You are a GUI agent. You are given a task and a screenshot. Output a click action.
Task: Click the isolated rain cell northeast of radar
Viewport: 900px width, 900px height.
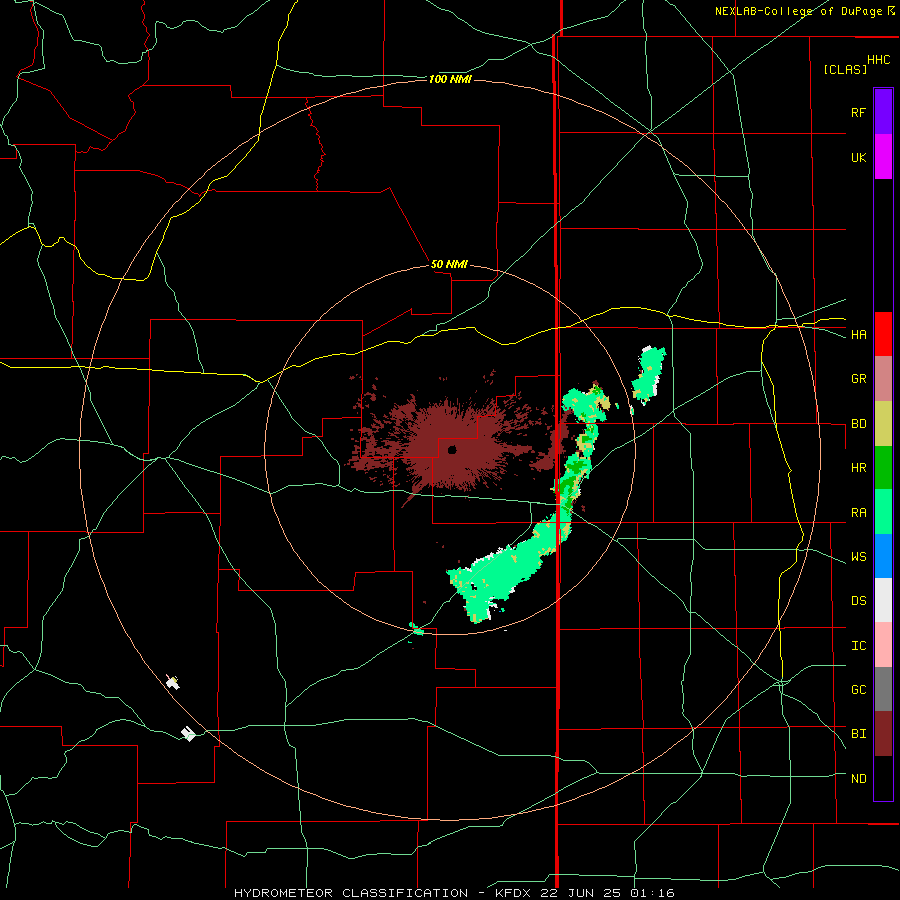[x=649, y=374]
